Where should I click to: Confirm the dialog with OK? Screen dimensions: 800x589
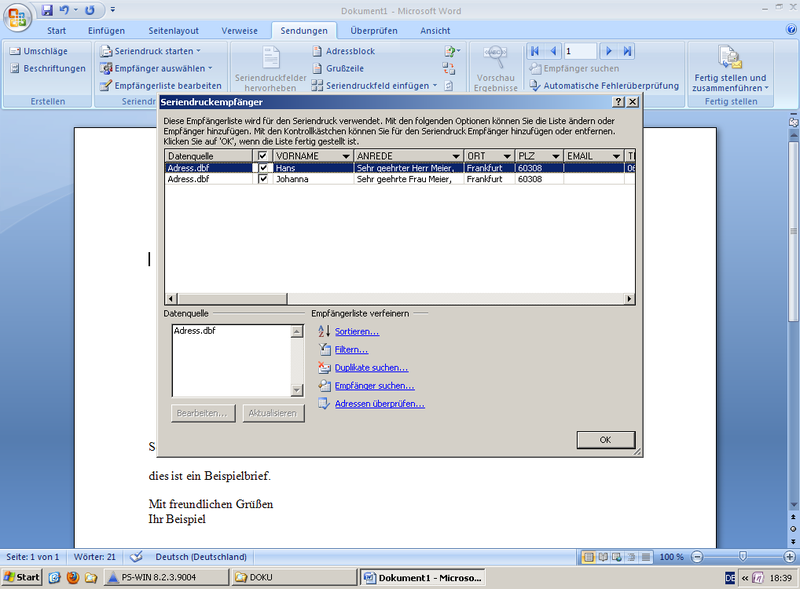[606, 439]
